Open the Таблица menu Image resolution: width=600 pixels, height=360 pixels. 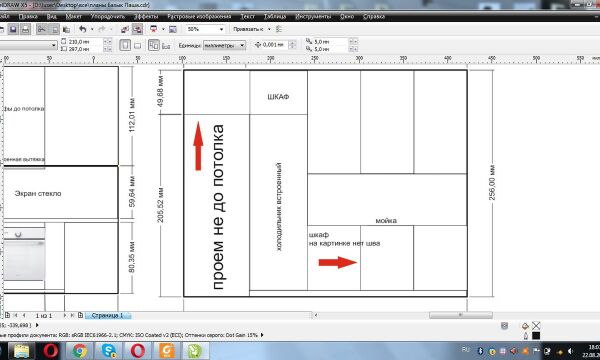coord(275,16)
